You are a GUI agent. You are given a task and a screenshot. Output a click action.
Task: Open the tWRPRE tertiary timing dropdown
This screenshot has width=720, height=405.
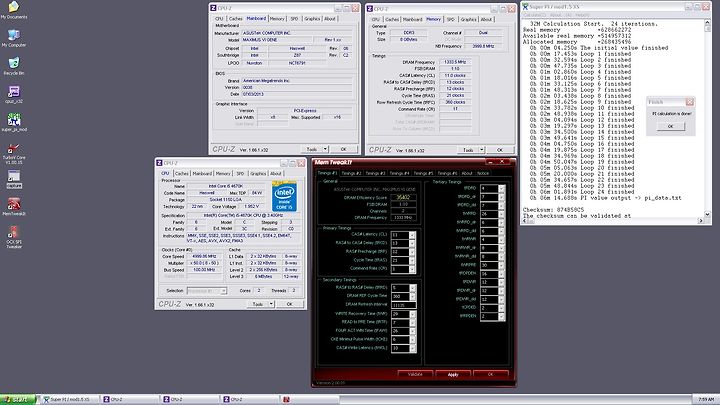click(501, 265)
